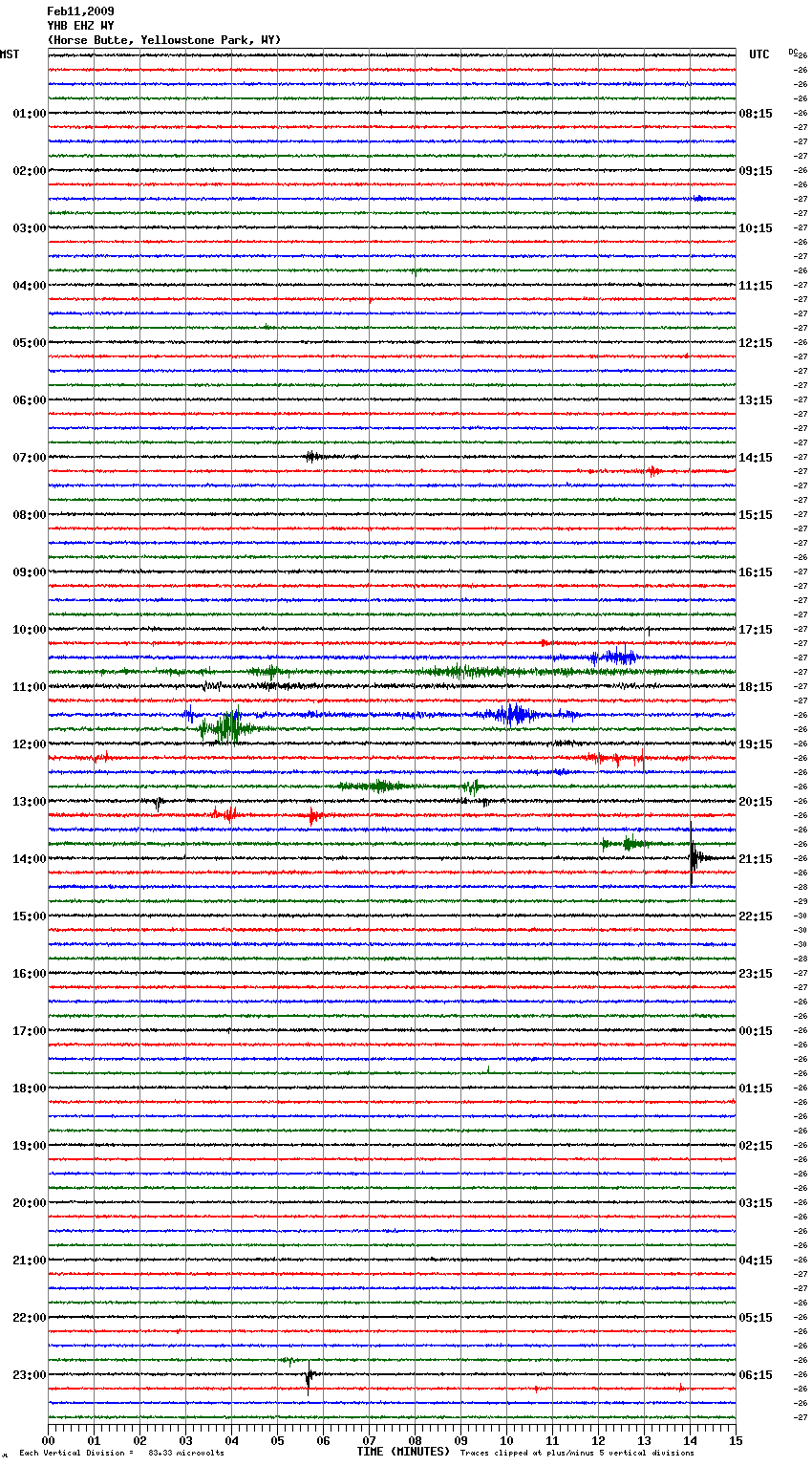Click the Horse Butte, Yellowstone Park location title

[x=164, y=40]
